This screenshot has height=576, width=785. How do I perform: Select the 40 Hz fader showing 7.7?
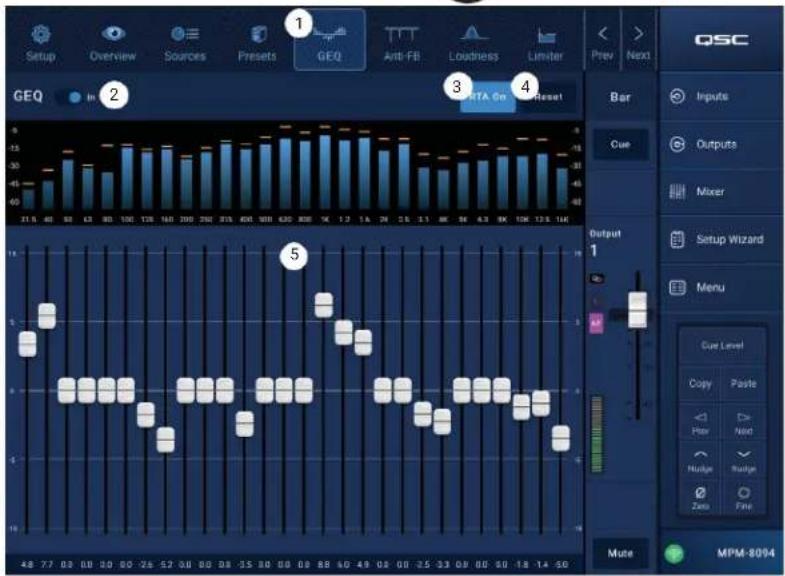tap(47, 316)
